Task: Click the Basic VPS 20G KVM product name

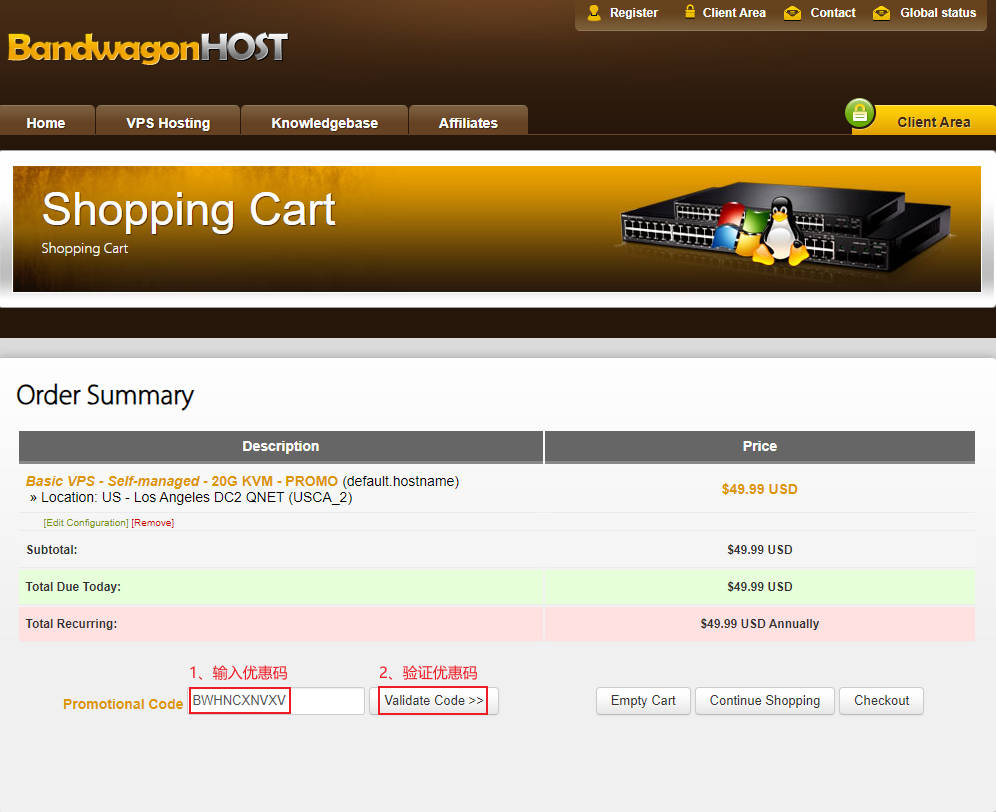Action: (x=182, y=481)
